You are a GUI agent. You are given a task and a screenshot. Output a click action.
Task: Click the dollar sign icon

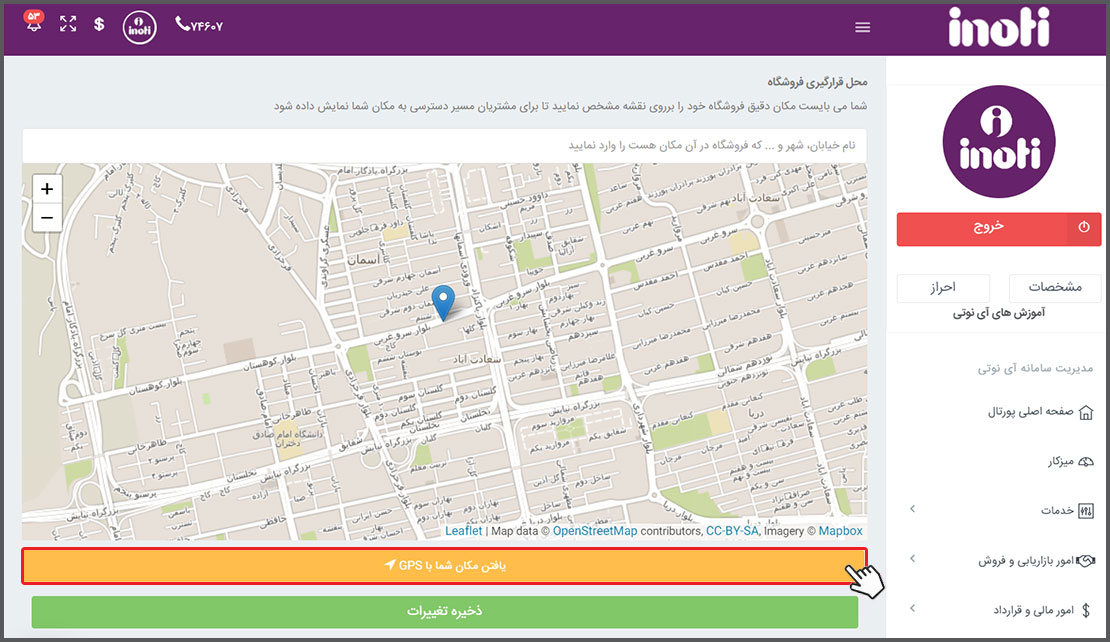pyautogui.click(x=99, y=25)
